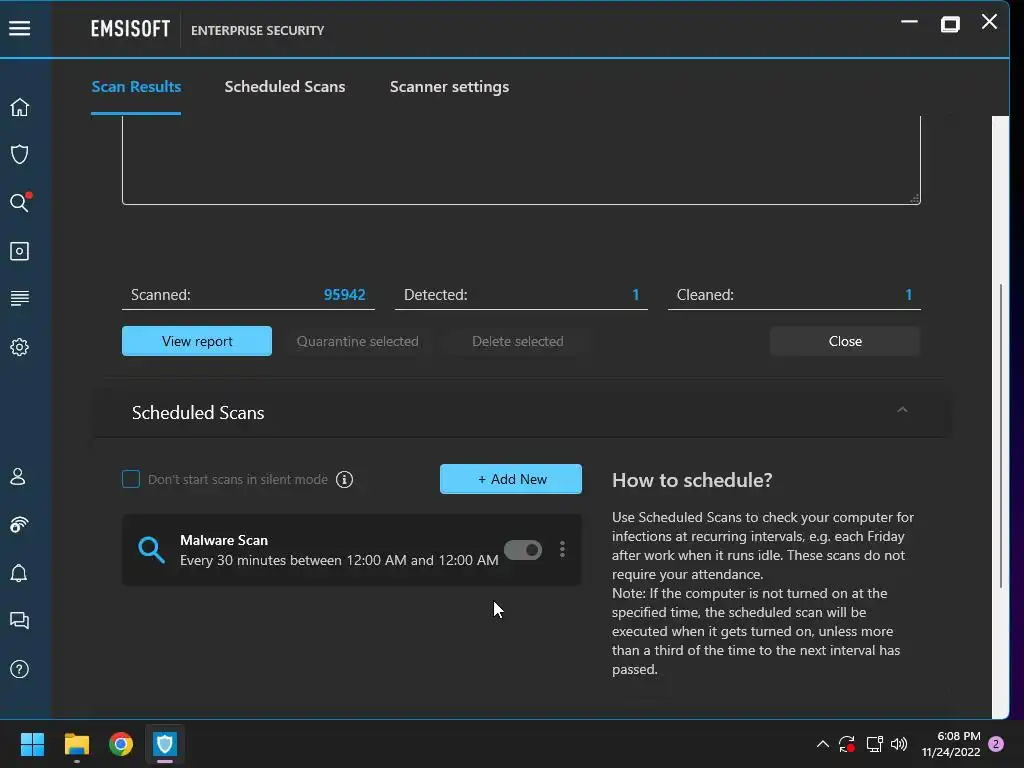Open Settings gear in sidebar
This screenshot has height=768, width=1024.
[x=20, y=347]
